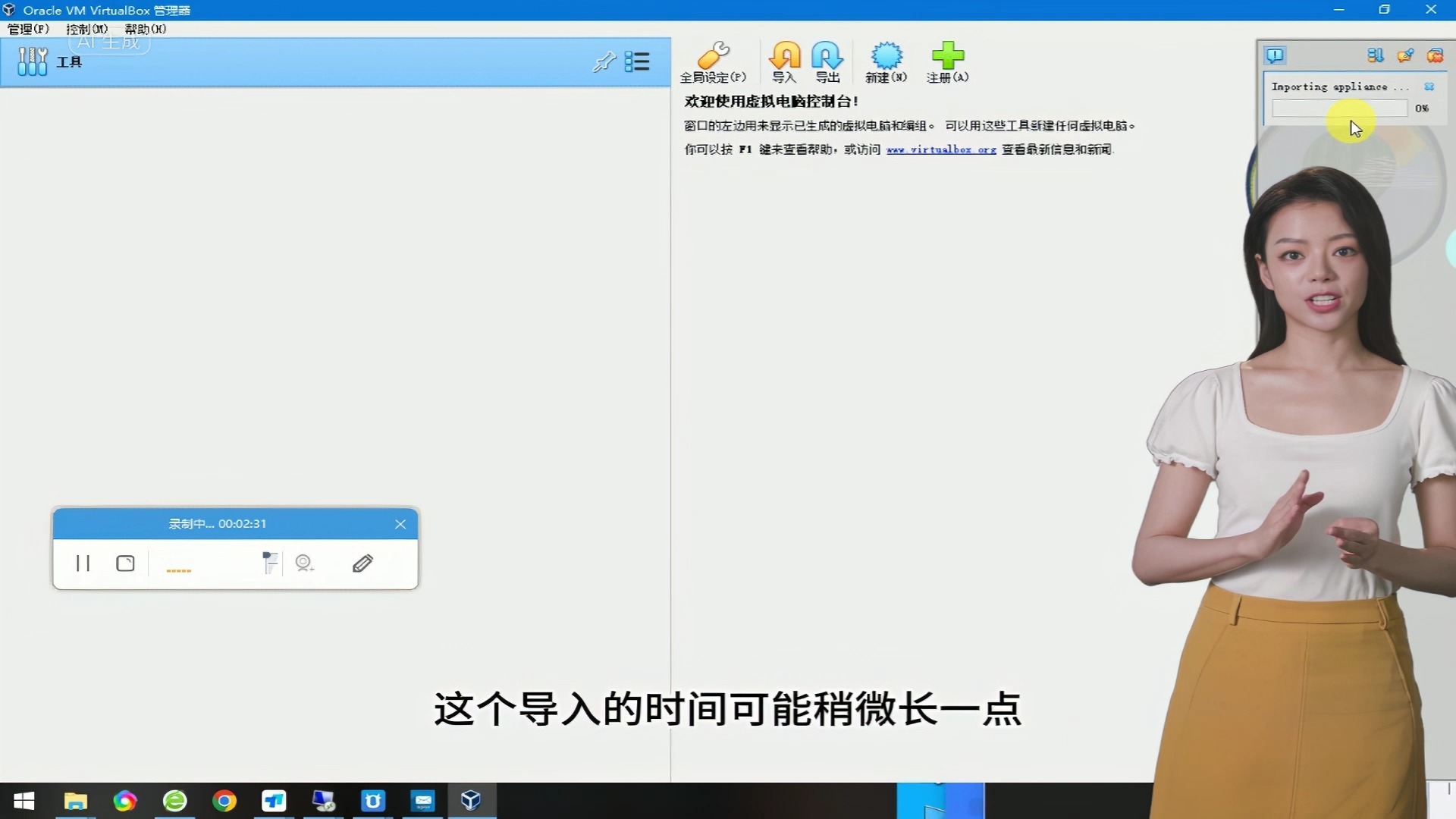
Task: Select the 工具 tools icon
Action: (33, 61)
